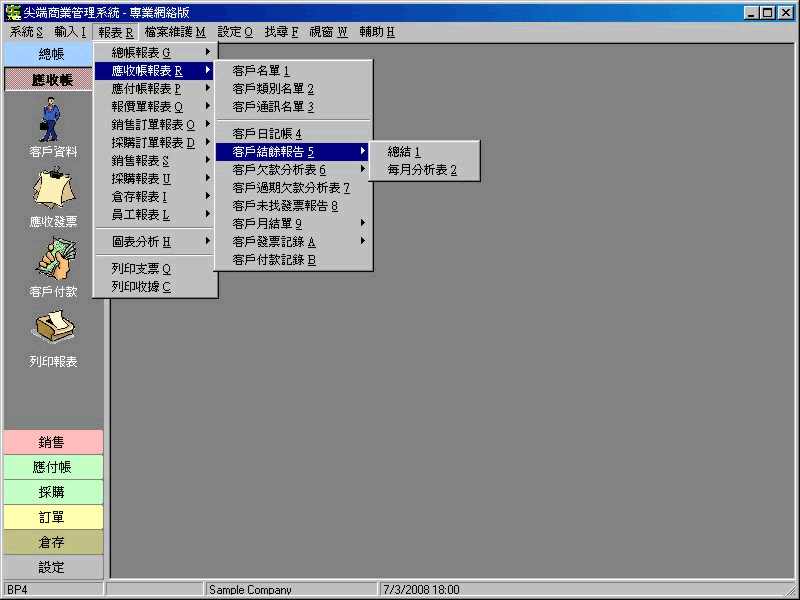
Task: Click the 總帳 general ledger sidebar button
Action: pos(51,54)
